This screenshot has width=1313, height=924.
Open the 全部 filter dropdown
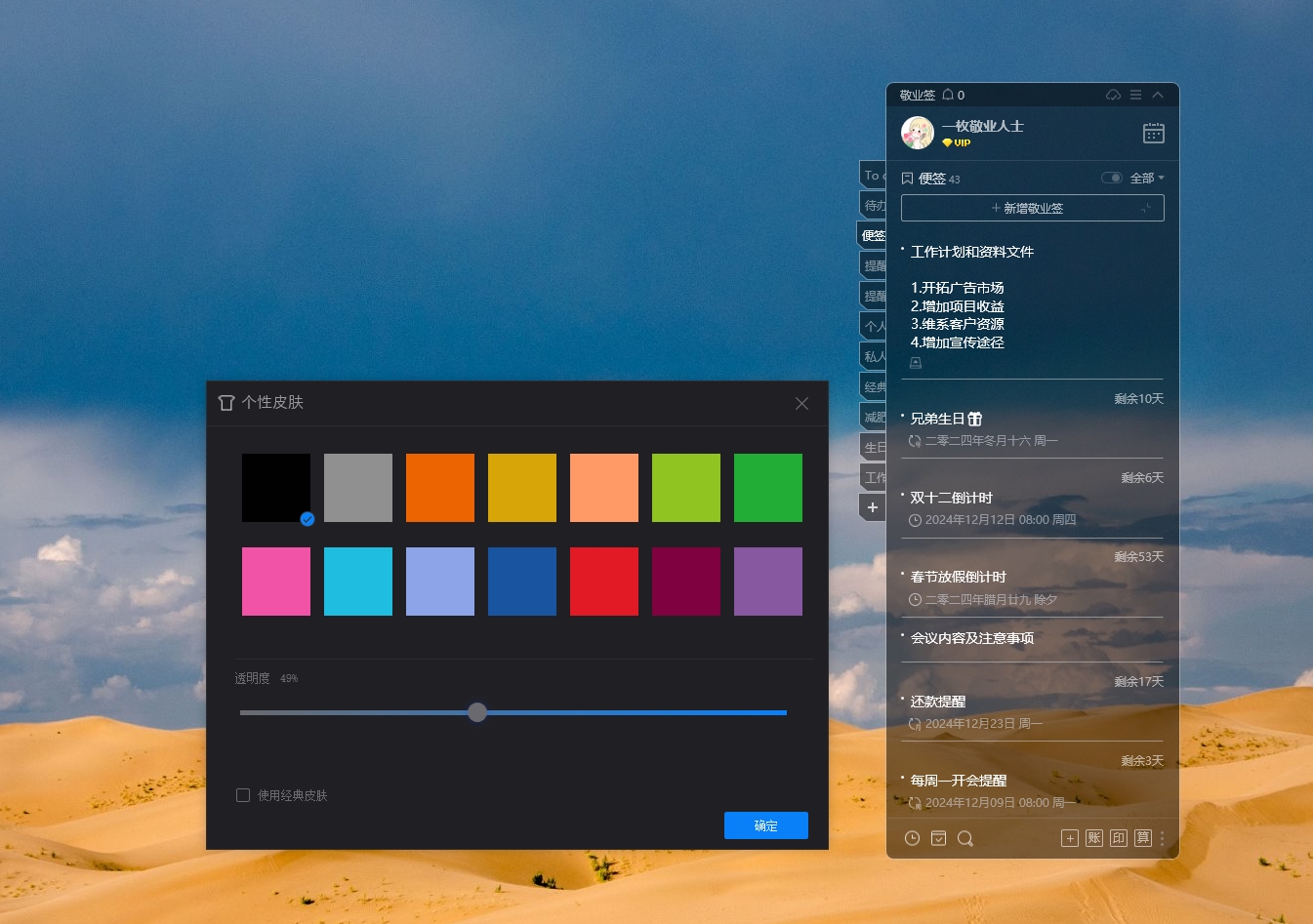1147,178
